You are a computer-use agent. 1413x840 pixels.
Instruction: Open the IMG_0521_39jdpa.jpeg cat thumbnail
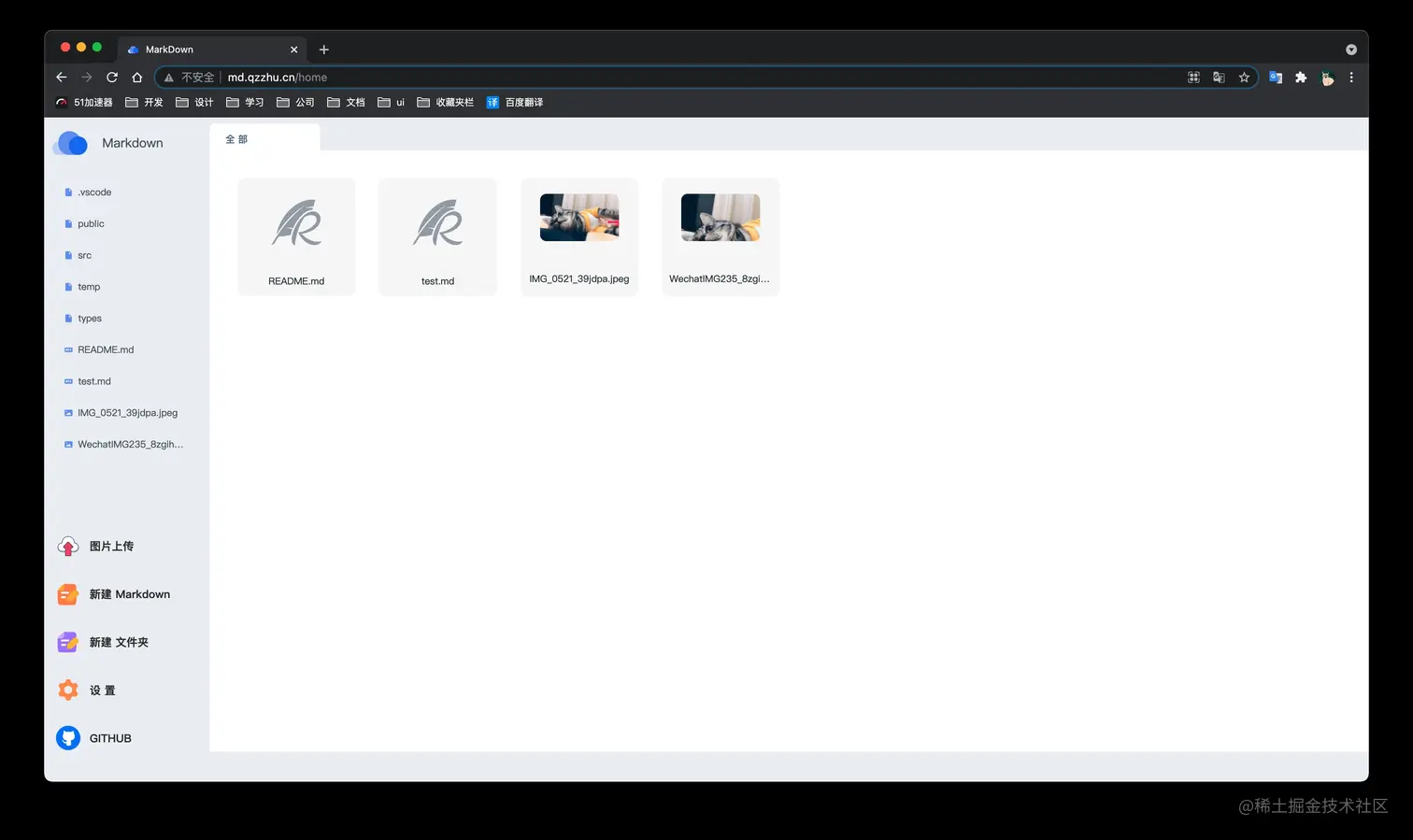pyautogui.click(x=579, y=217)
